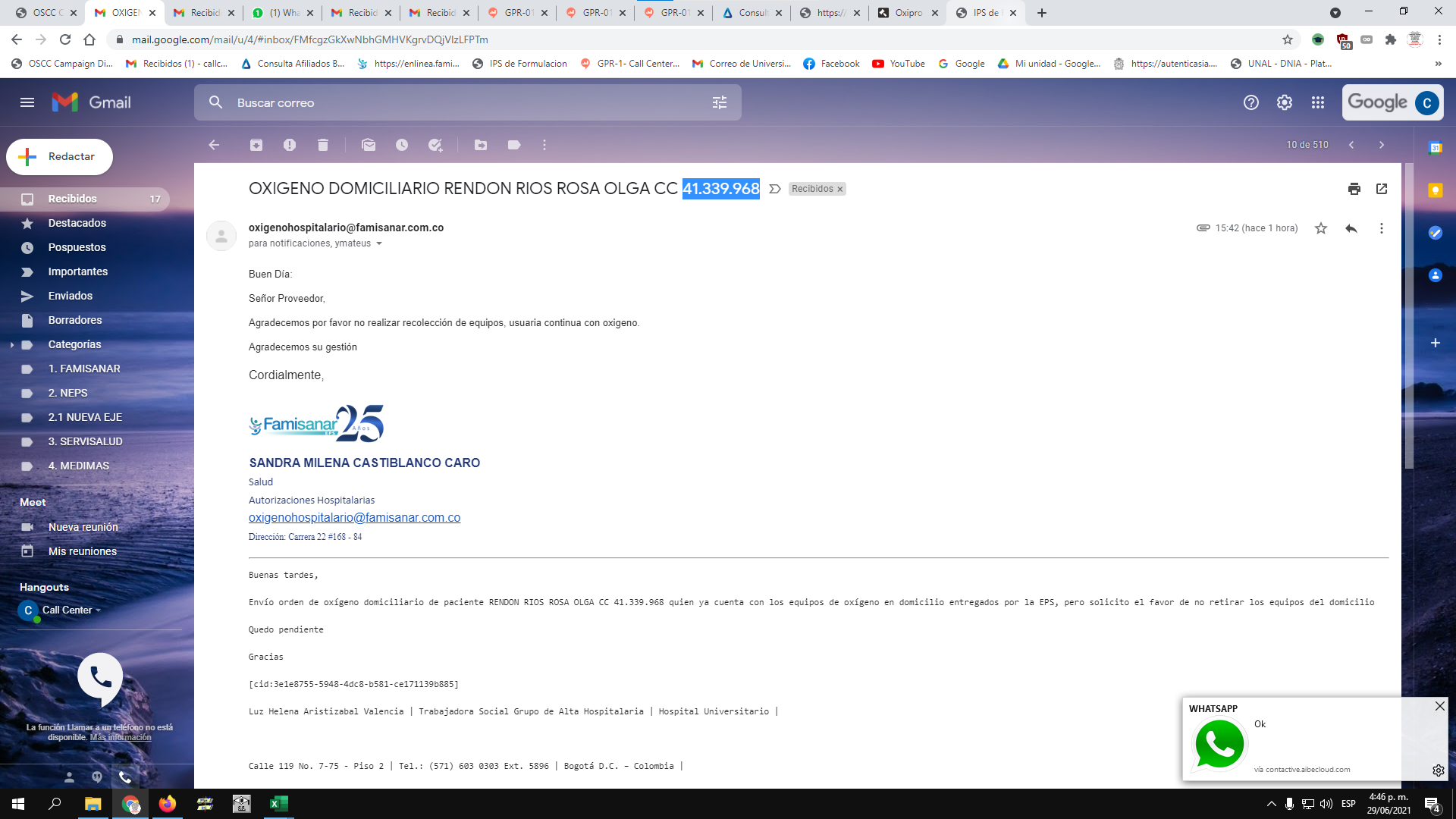Go to newer email arrow
Viewport: 1456px width, 819px height.
[x=1351, y=145]
